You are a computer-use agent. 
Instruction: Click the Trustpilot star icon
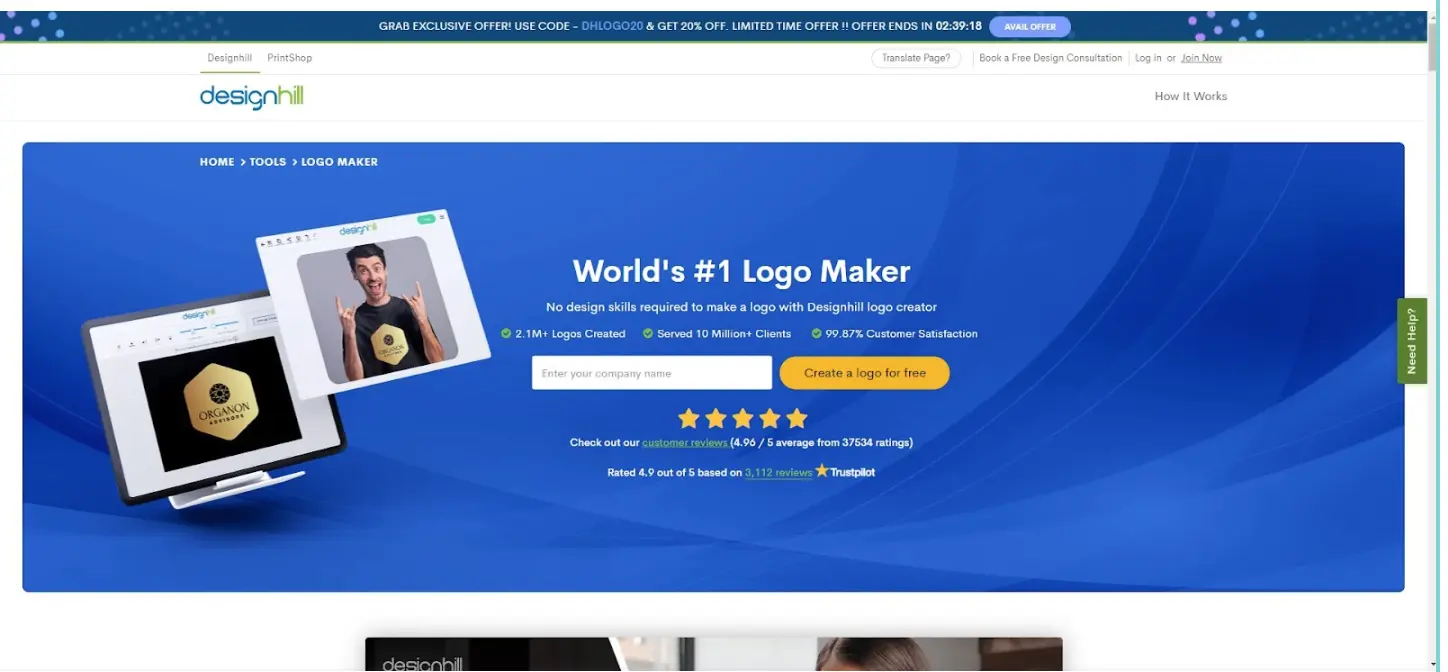[822, 470]
